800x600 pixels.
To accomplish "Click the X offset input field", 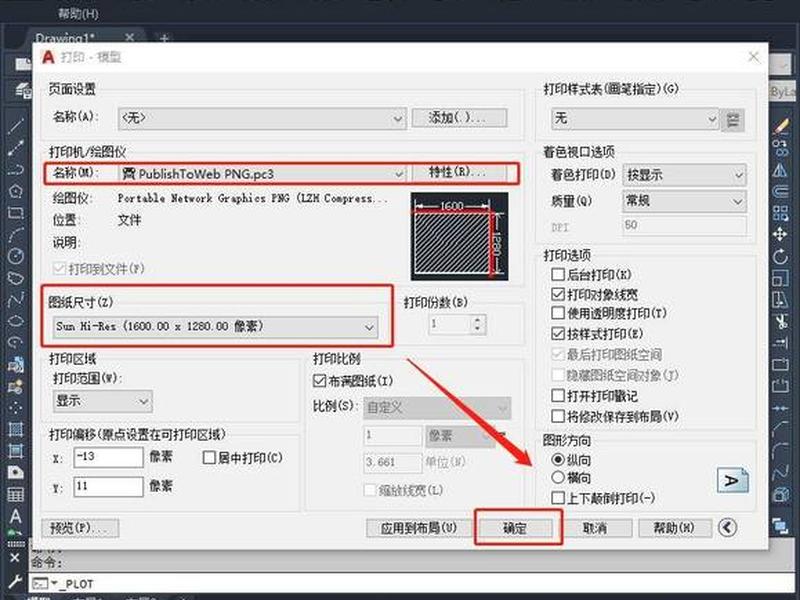I will click(109, 457).
